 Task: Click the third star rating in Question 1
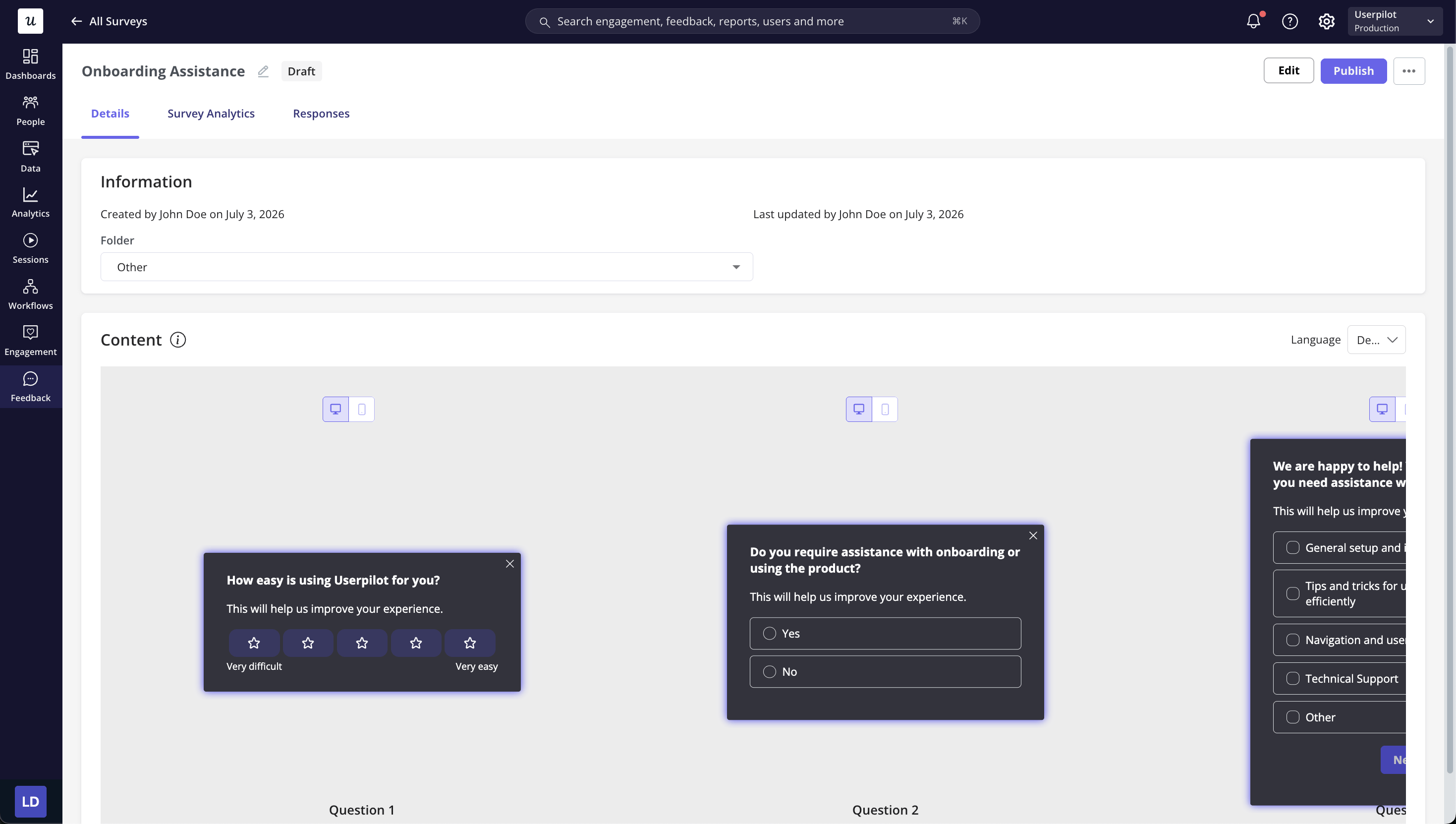[362, 643]
